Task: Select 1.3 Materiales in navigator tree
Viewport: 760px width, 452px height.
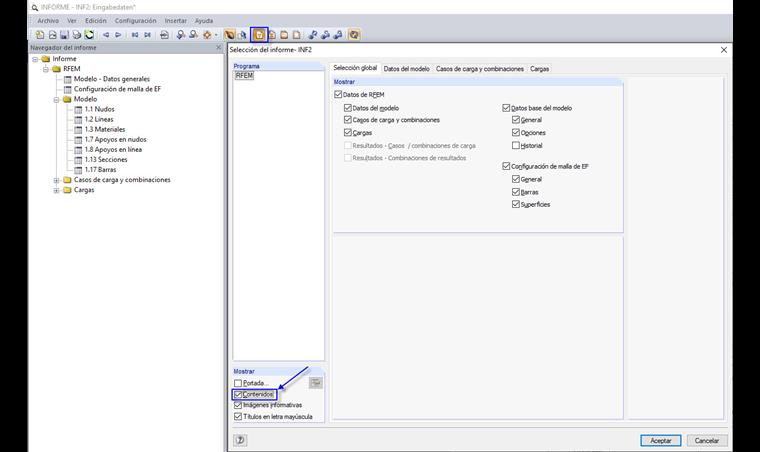Action: pyautogui.click(x=105, y=129)
